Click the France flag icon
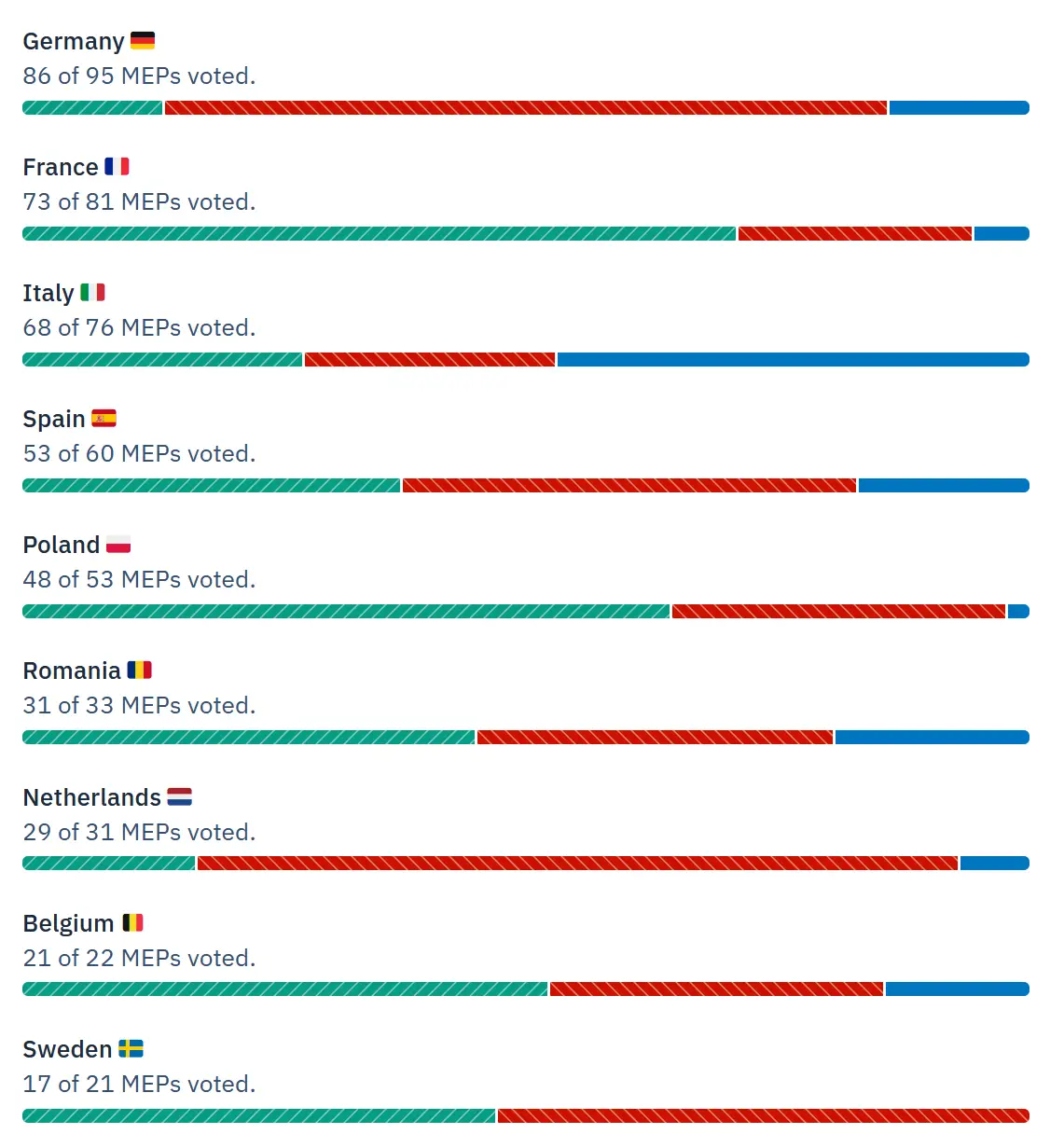This screenshot has width=1050, height=1148. point(117,167)
